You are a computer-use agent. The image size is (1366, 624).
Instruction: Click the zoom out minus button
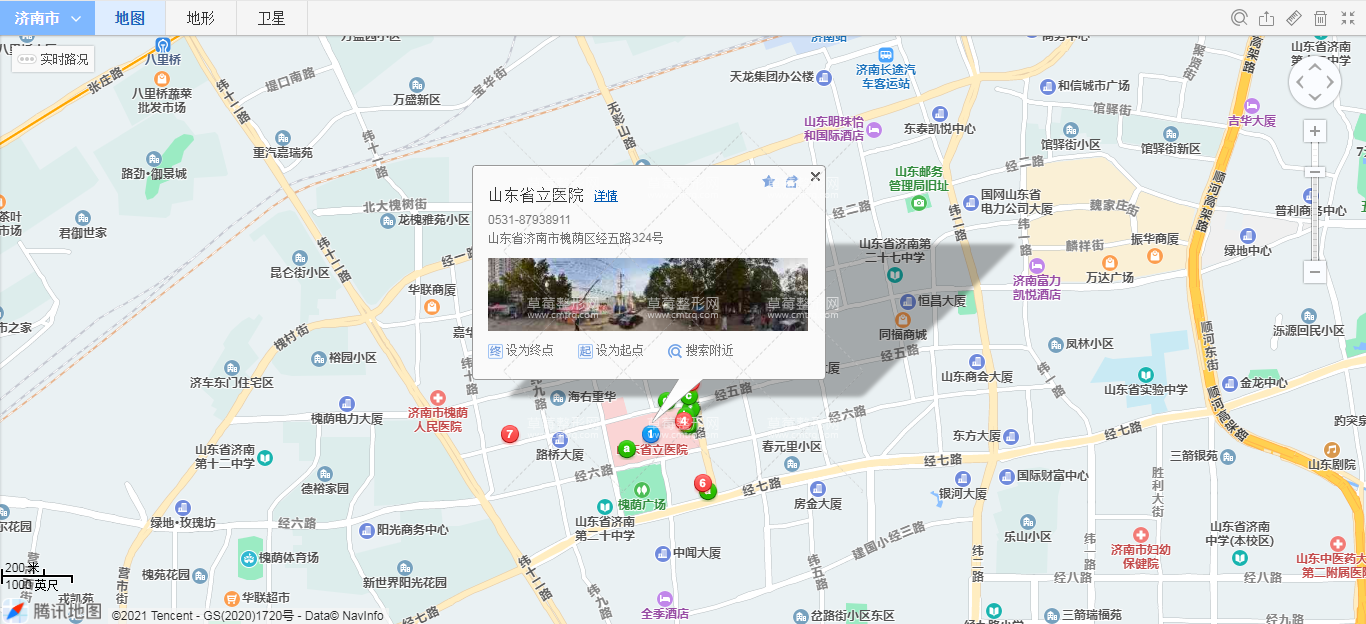tap(1315, 272)
